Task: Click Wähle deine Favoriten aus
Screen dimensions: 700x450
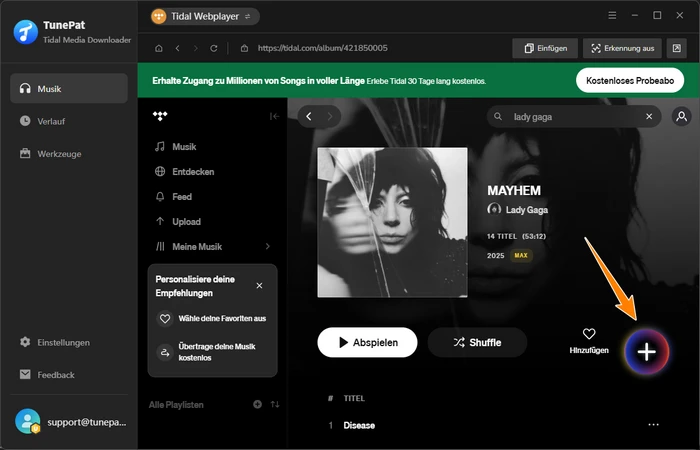Action: tap(212, 319)
